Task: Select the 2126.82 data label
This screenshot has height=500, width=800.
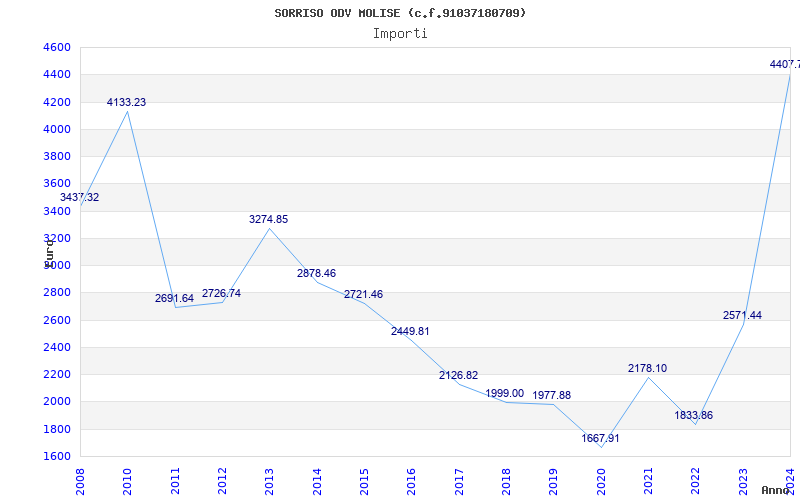Action: pyautogui.click(x=458, y=376)
